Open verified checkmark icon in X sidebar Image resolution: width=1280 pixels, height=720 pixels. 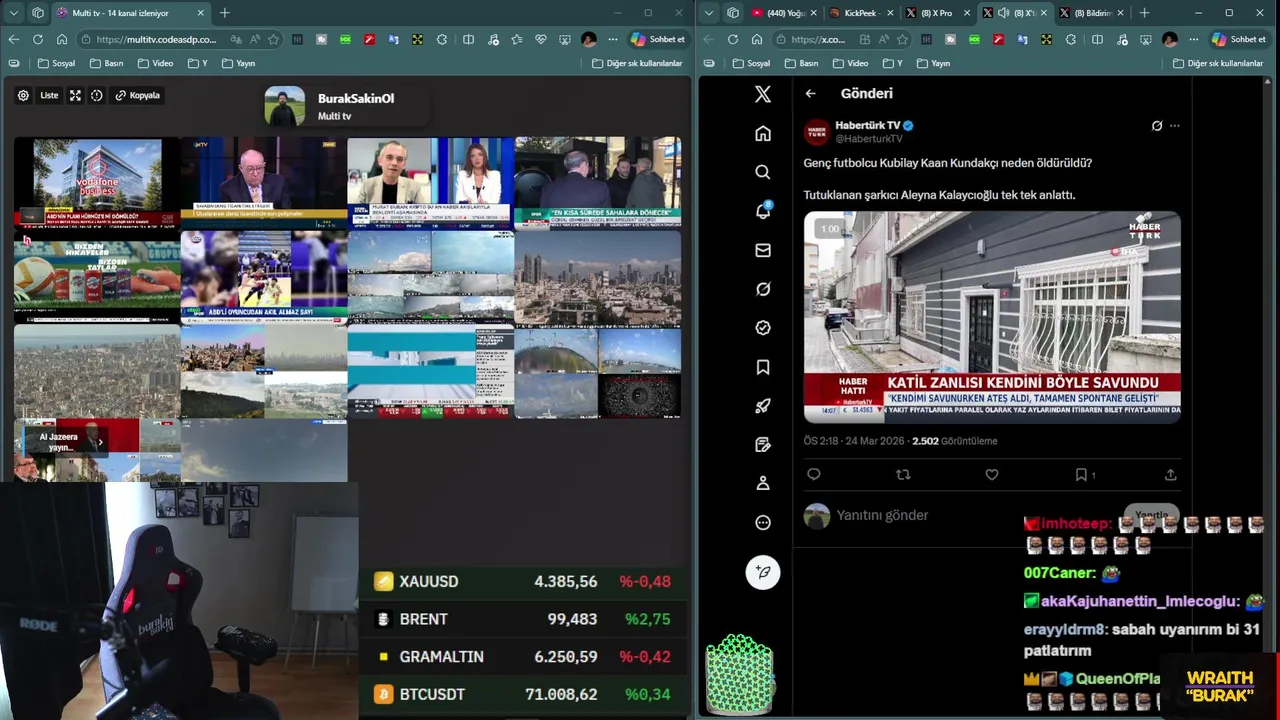coord(763,328)
